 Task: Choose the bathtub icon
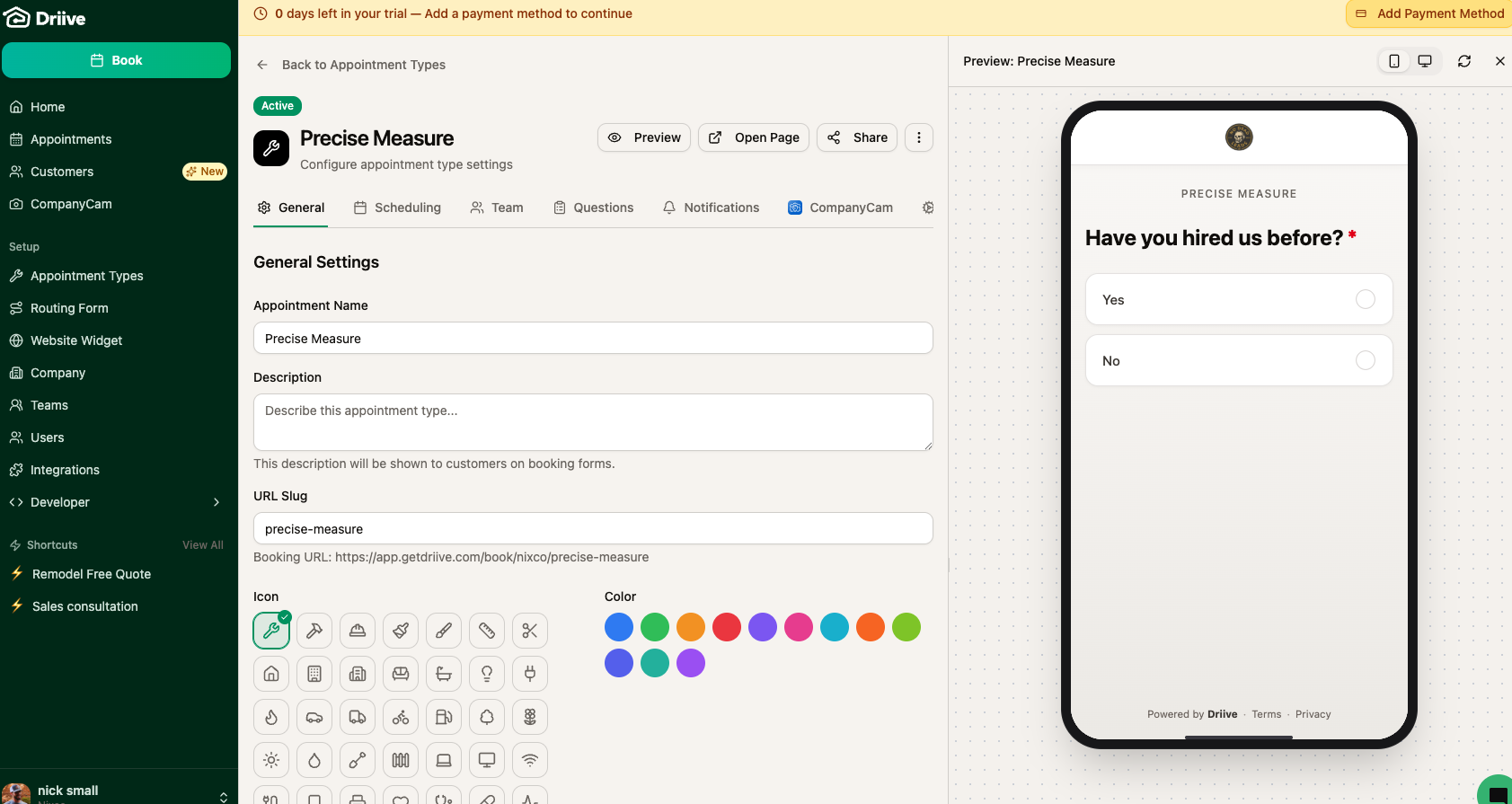(444, 674)
